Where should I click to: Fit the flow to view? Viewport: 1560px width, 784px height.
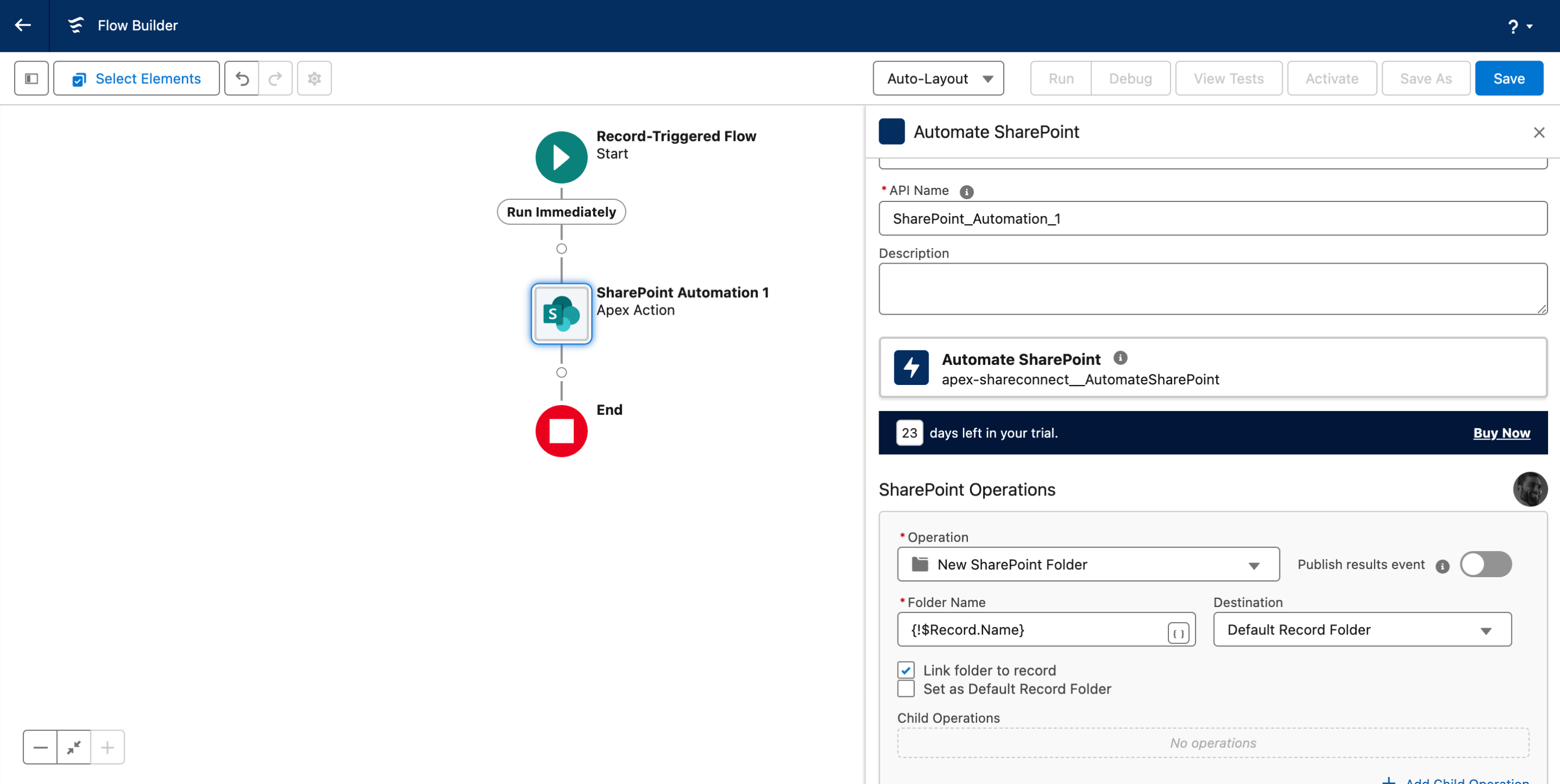(x=74, y=747)
